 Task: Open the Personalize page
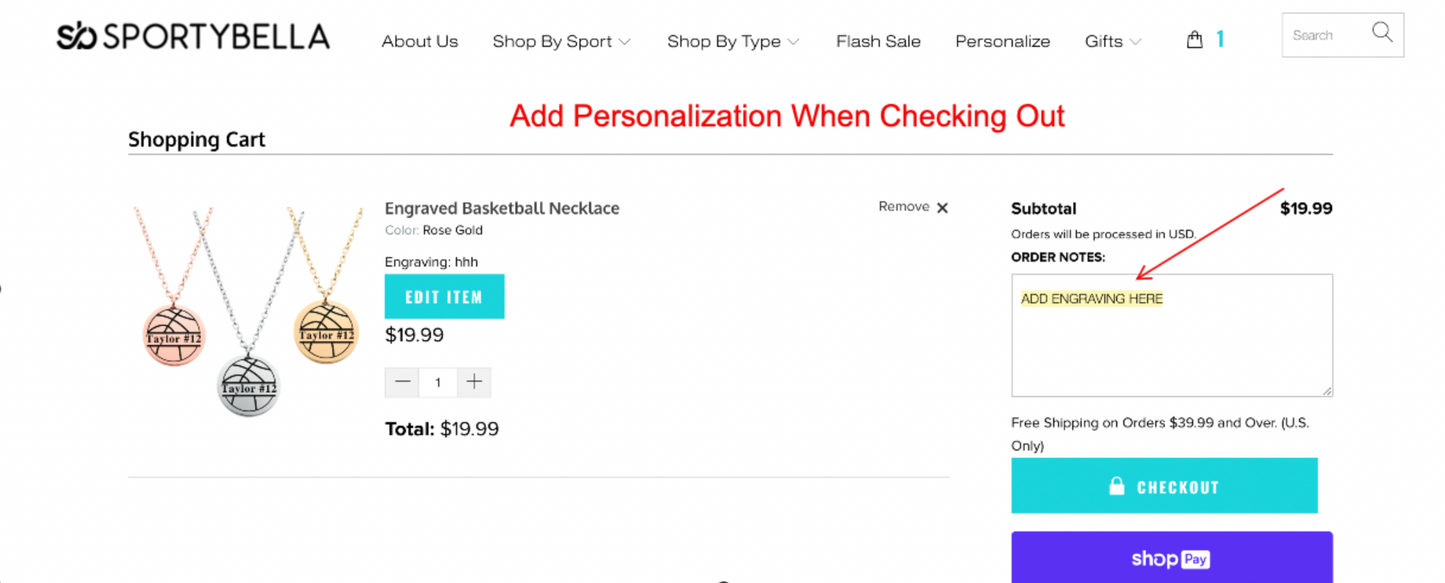pos(1002,41)
